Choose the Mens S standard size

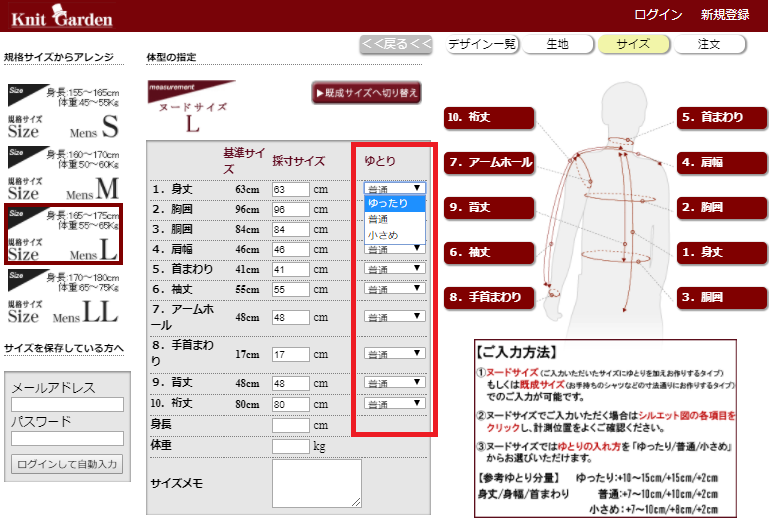tap(63, 111)
